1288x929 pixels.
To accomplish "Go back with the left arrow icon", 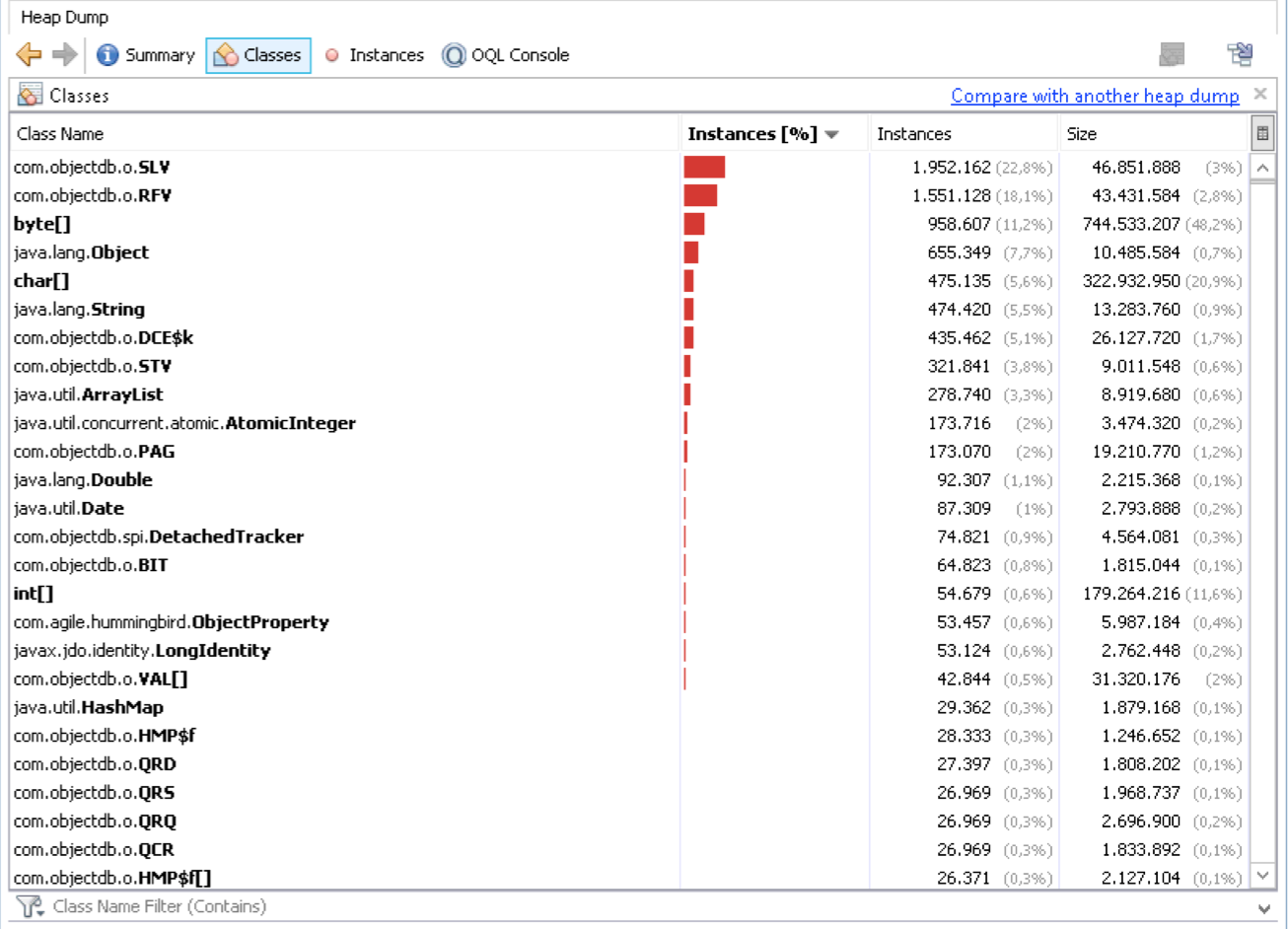I will [29, 55].
